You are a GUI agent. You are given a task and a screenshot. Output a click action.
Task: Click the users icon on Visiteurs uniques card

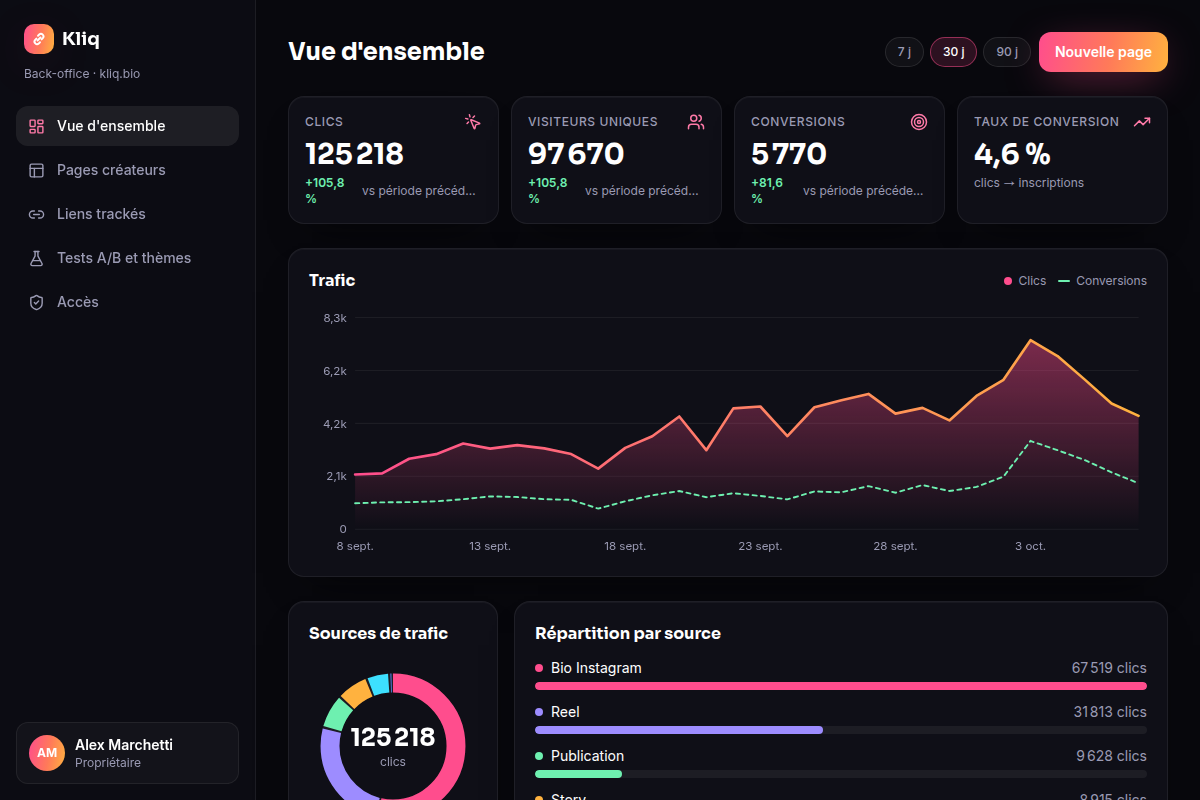696,122
